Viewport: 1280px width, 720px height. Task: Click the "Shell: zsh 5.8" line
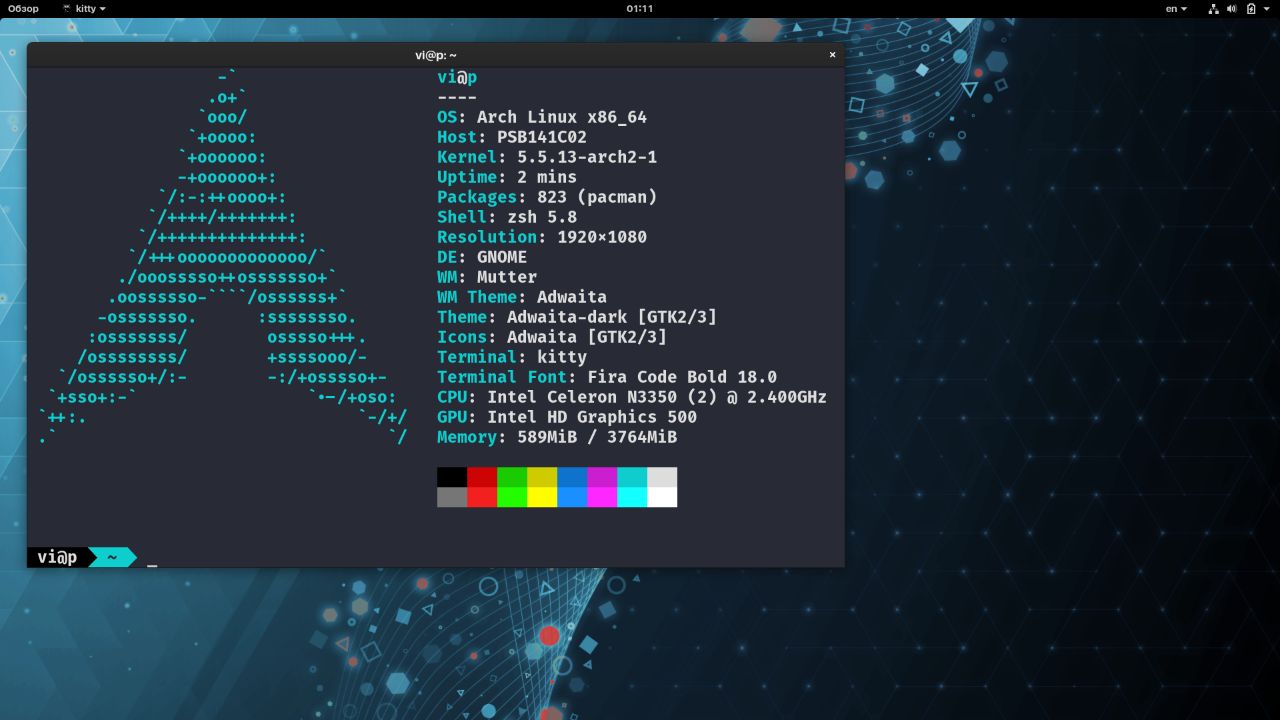[507, 217]
